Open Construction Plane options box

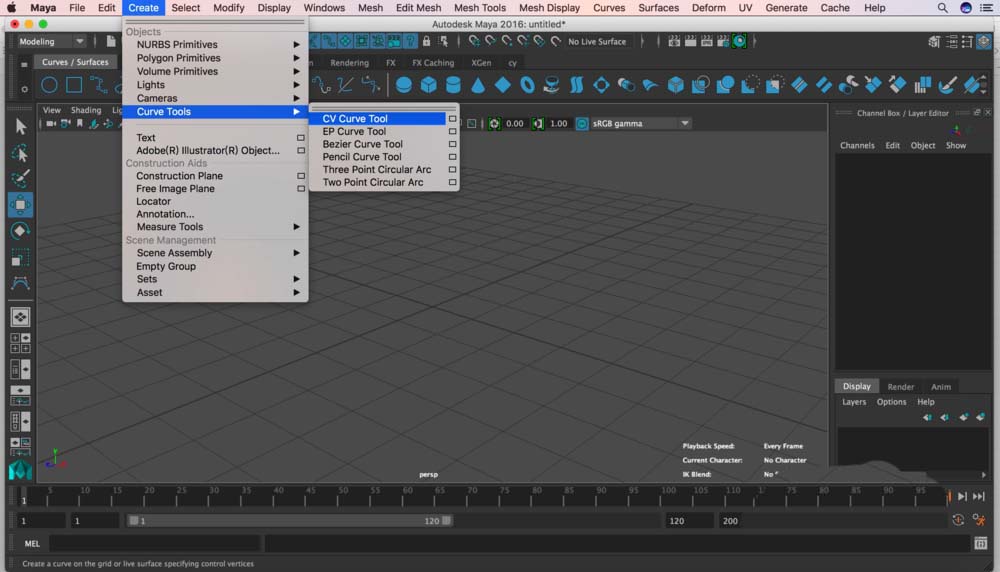tap(301, 176)
